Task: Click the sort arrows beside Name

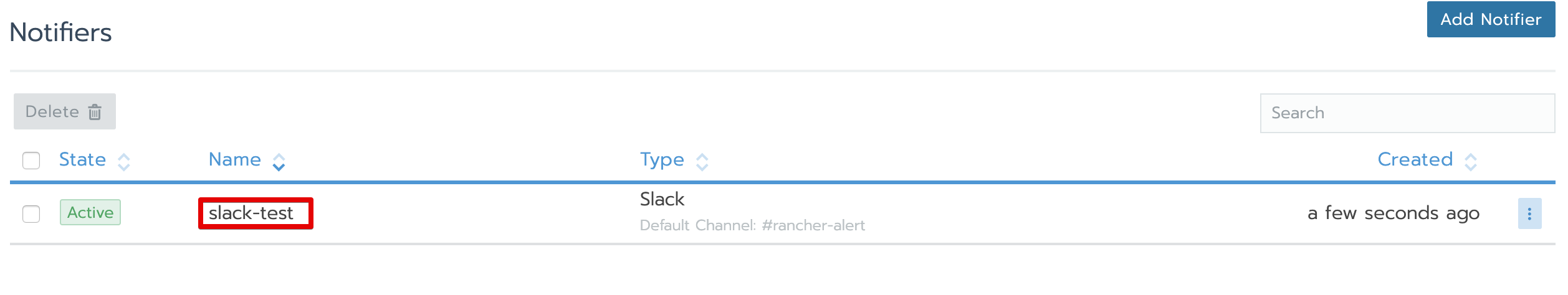Action: [279, 162]
